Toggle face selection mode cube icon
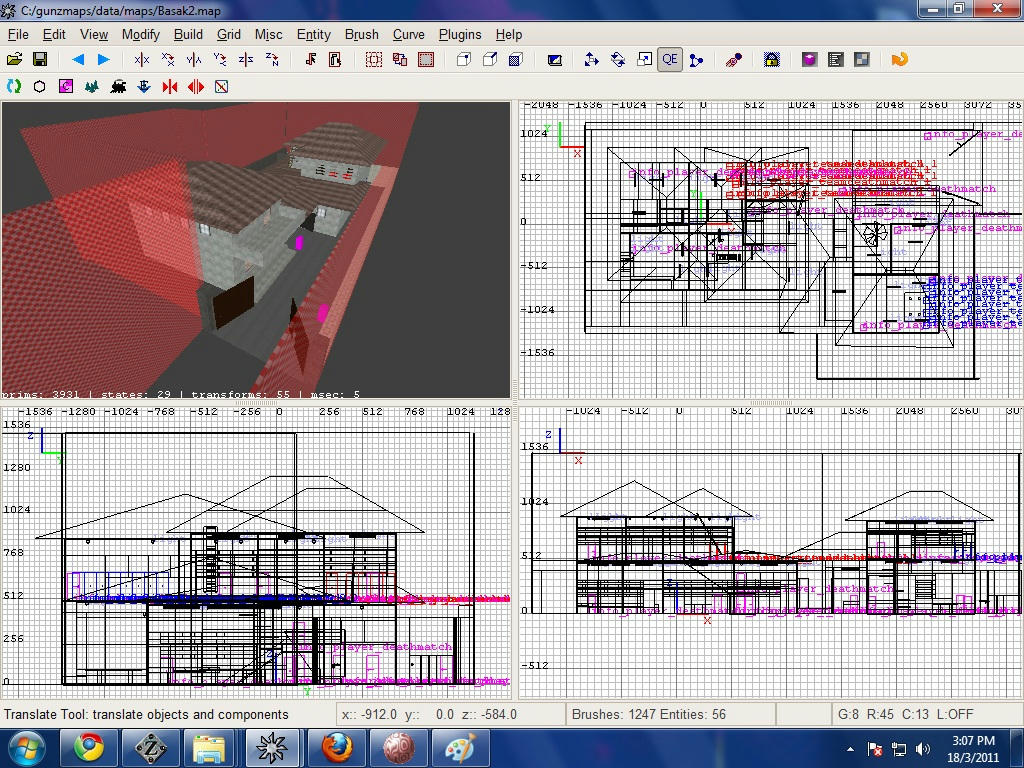Viewport: 1024px width, 768px height. [516, 60]
